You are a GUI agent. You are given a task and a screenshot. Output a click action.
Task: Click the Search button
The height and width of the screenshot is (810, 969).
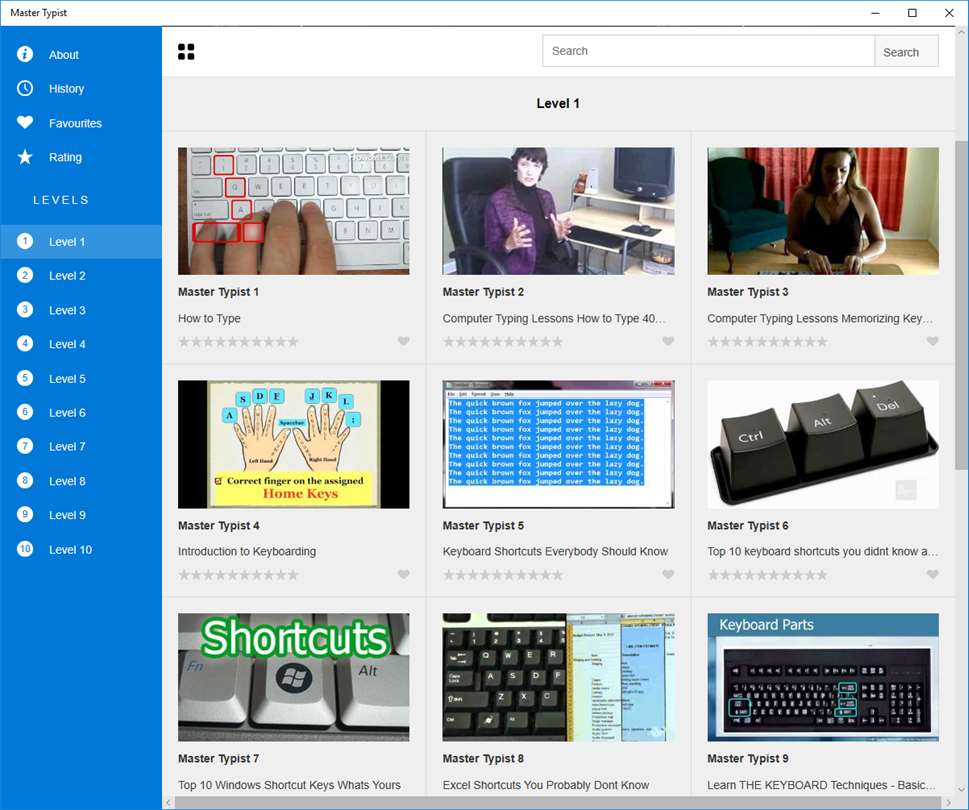pos(906,51)
